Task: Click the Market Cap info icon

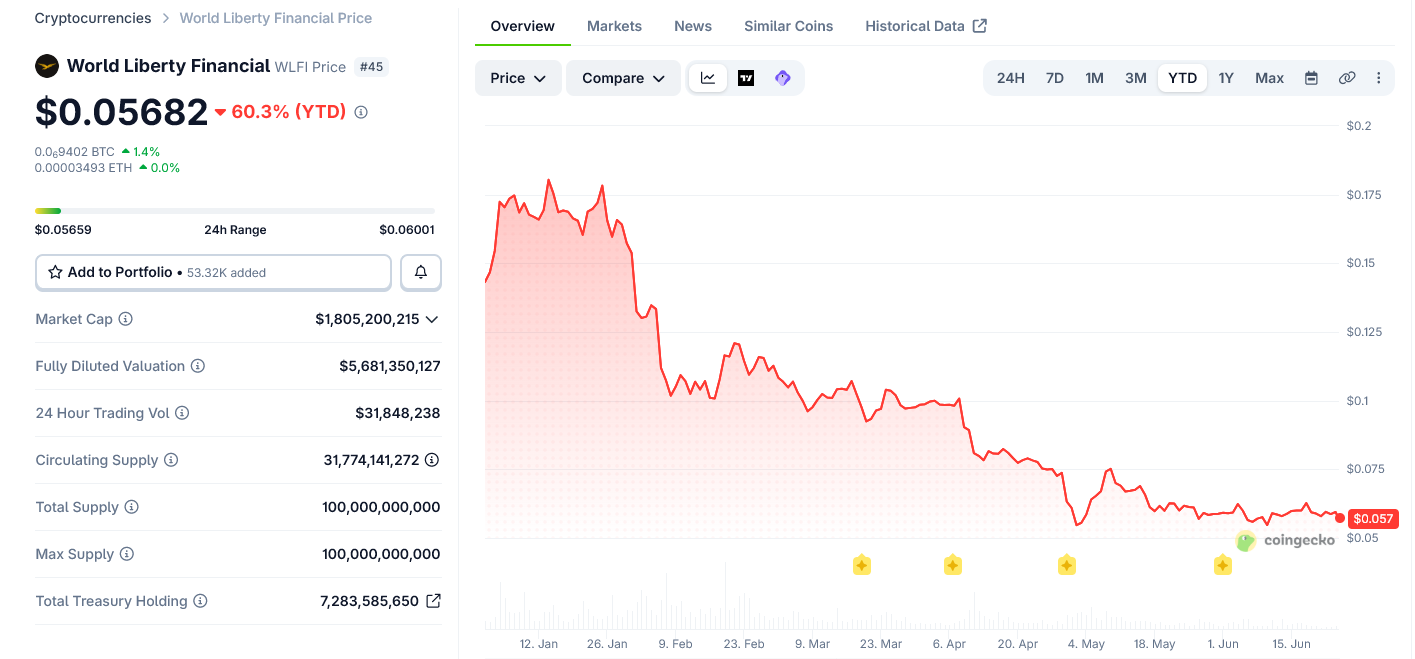Action: click(x=126, y=319)
